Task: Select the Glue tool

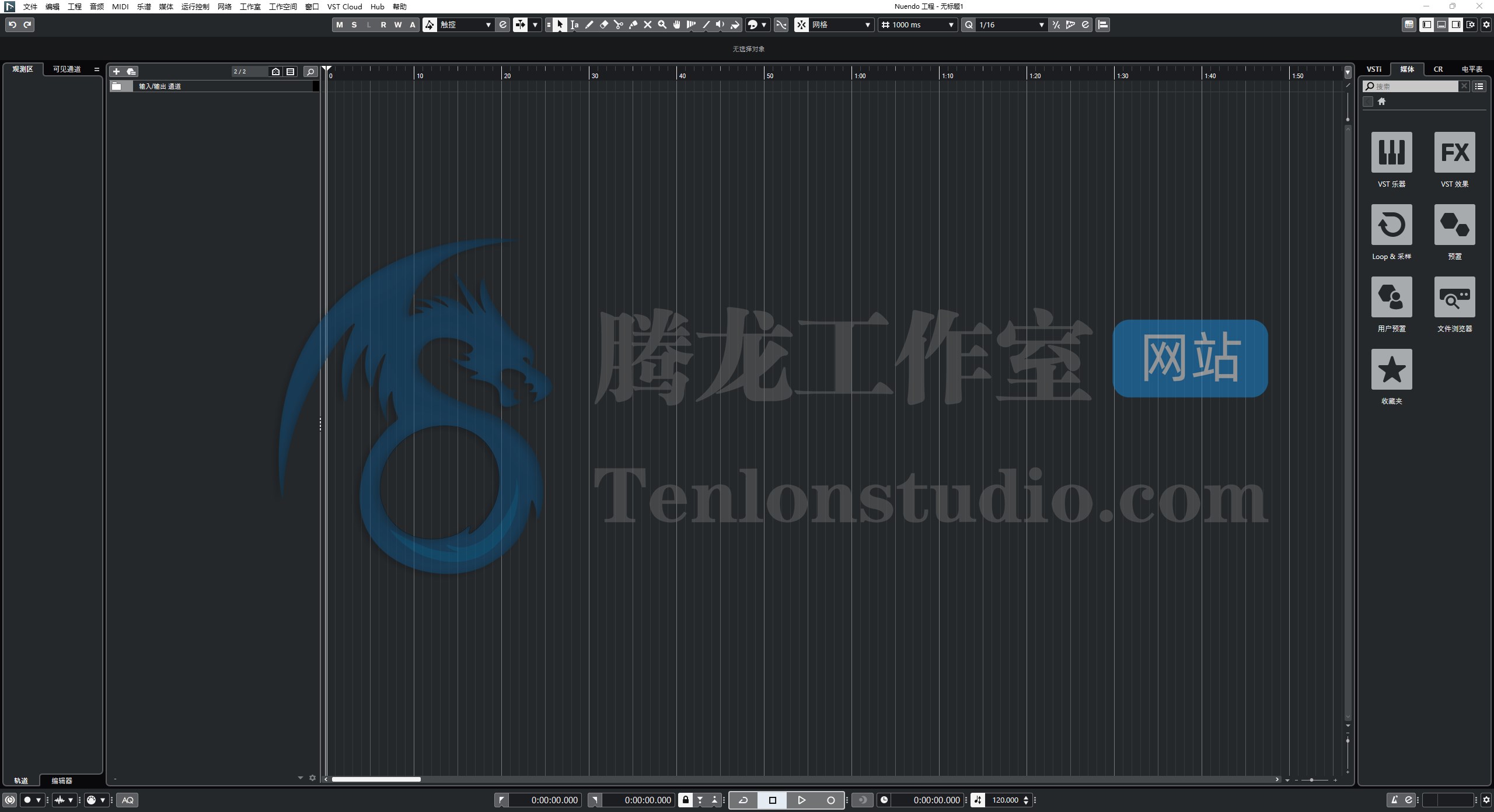Action: [633, 24]
